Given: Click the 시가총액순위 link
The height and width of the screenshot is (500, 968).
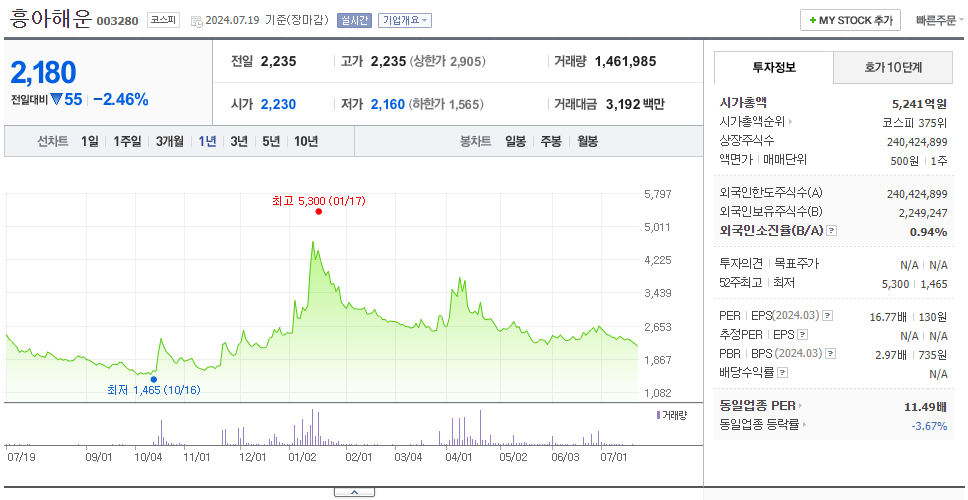Looking at the screenshot, I should pyautogui.click(x=751, y=122).
